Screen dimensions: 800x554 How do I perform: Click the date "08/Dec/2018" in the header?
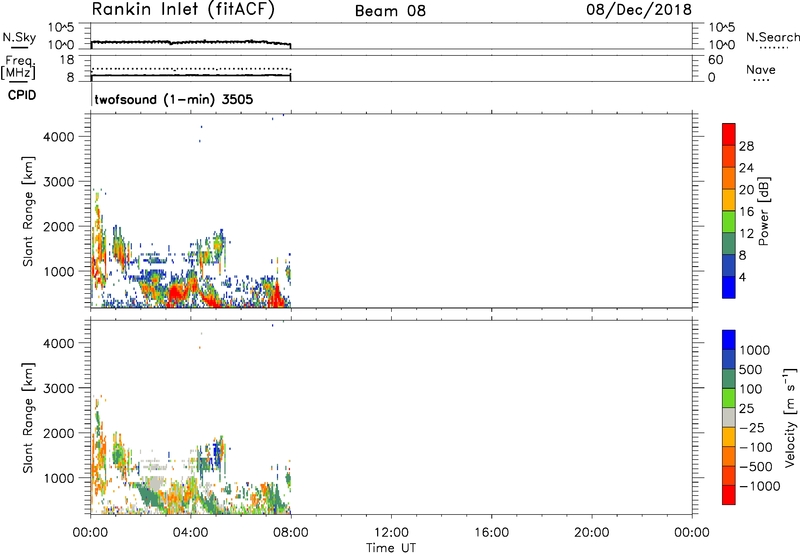[x=639, y=9]
